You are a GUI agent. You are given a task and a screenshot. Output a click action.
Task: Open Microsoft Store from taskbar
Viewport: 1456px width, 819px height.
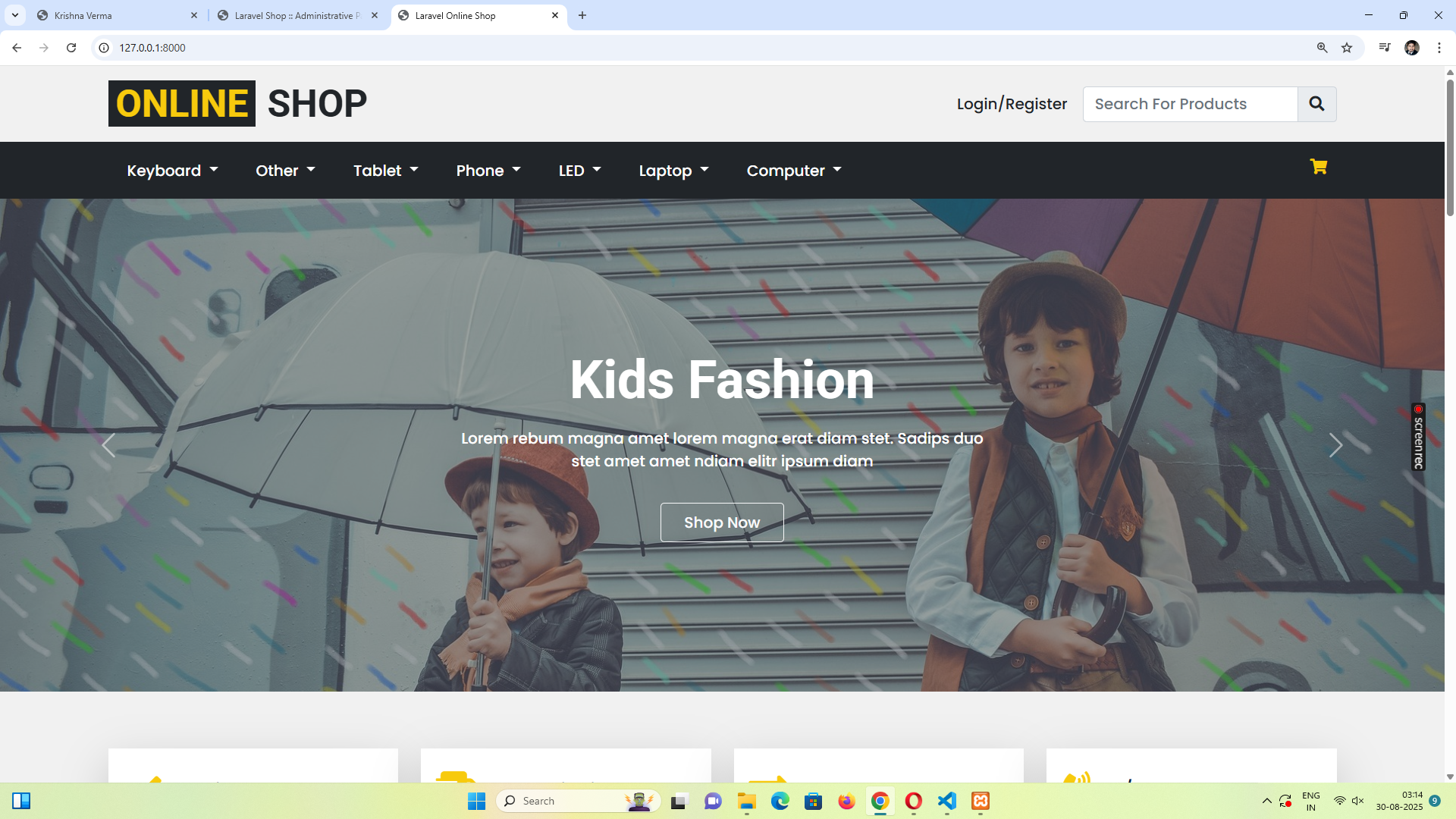(814, 801)
